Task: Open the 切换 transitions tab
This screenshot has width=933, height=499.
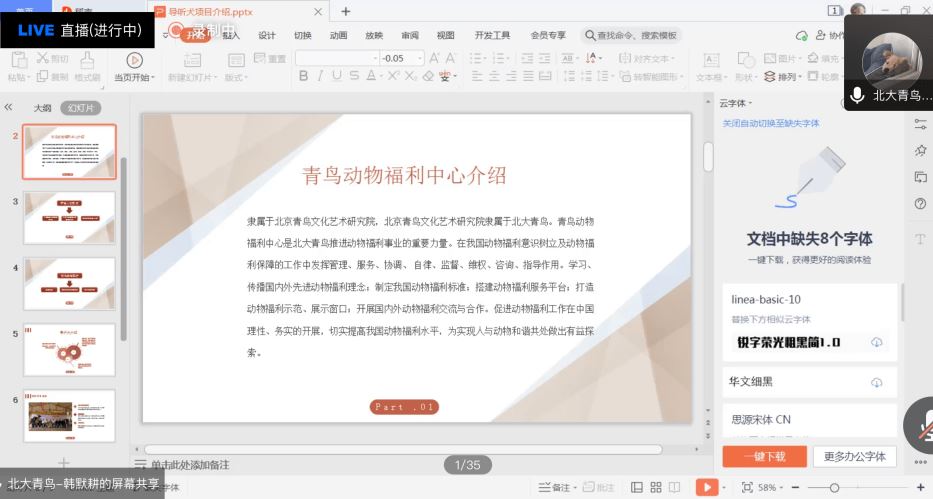Action: 302,36
